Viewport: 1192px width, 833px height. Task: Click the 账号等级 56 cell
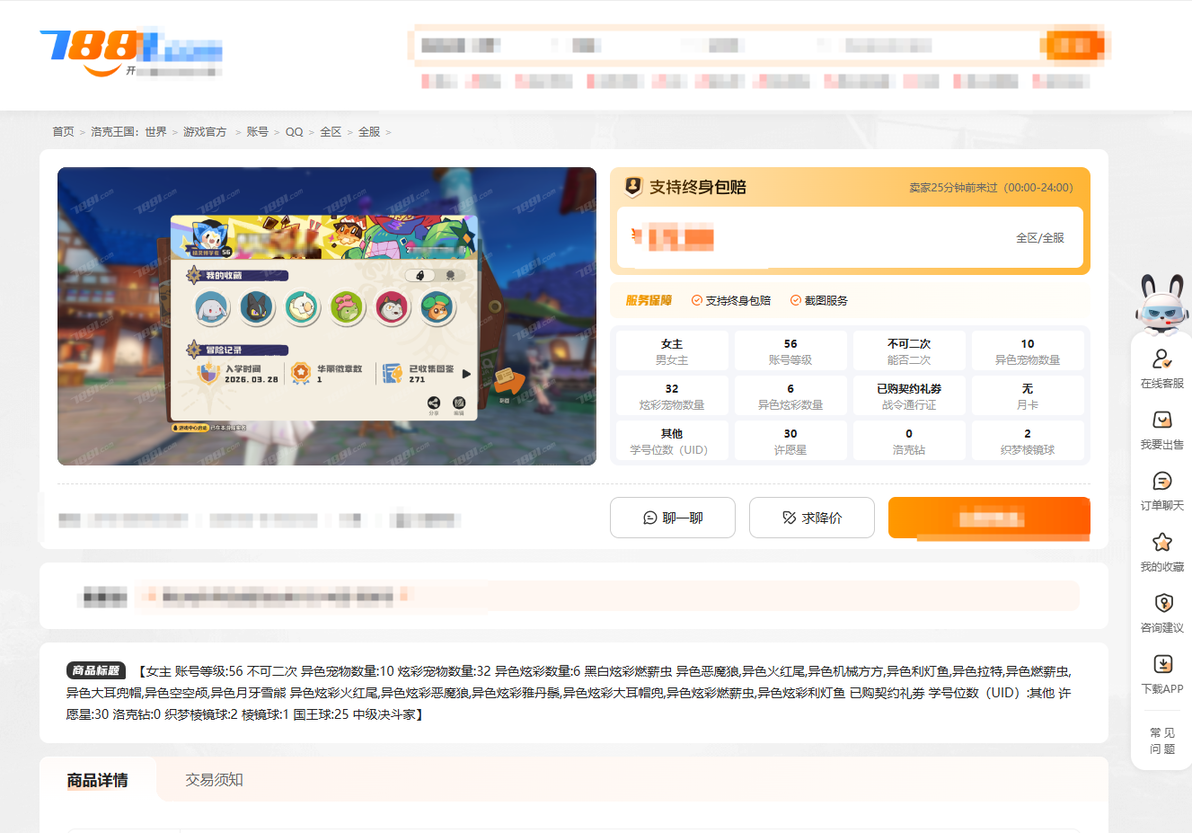[791, 351]
